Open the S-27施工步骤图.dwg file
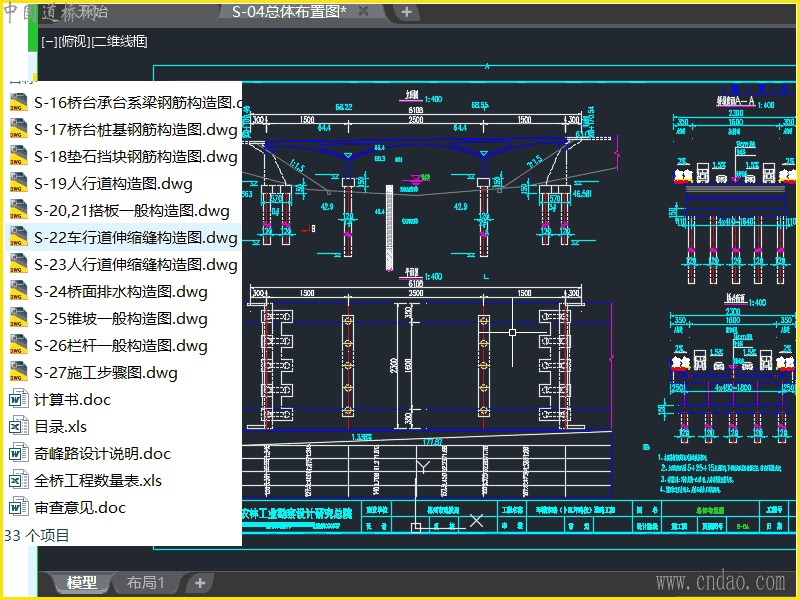The image size is (800, 600). click(105, 373)
